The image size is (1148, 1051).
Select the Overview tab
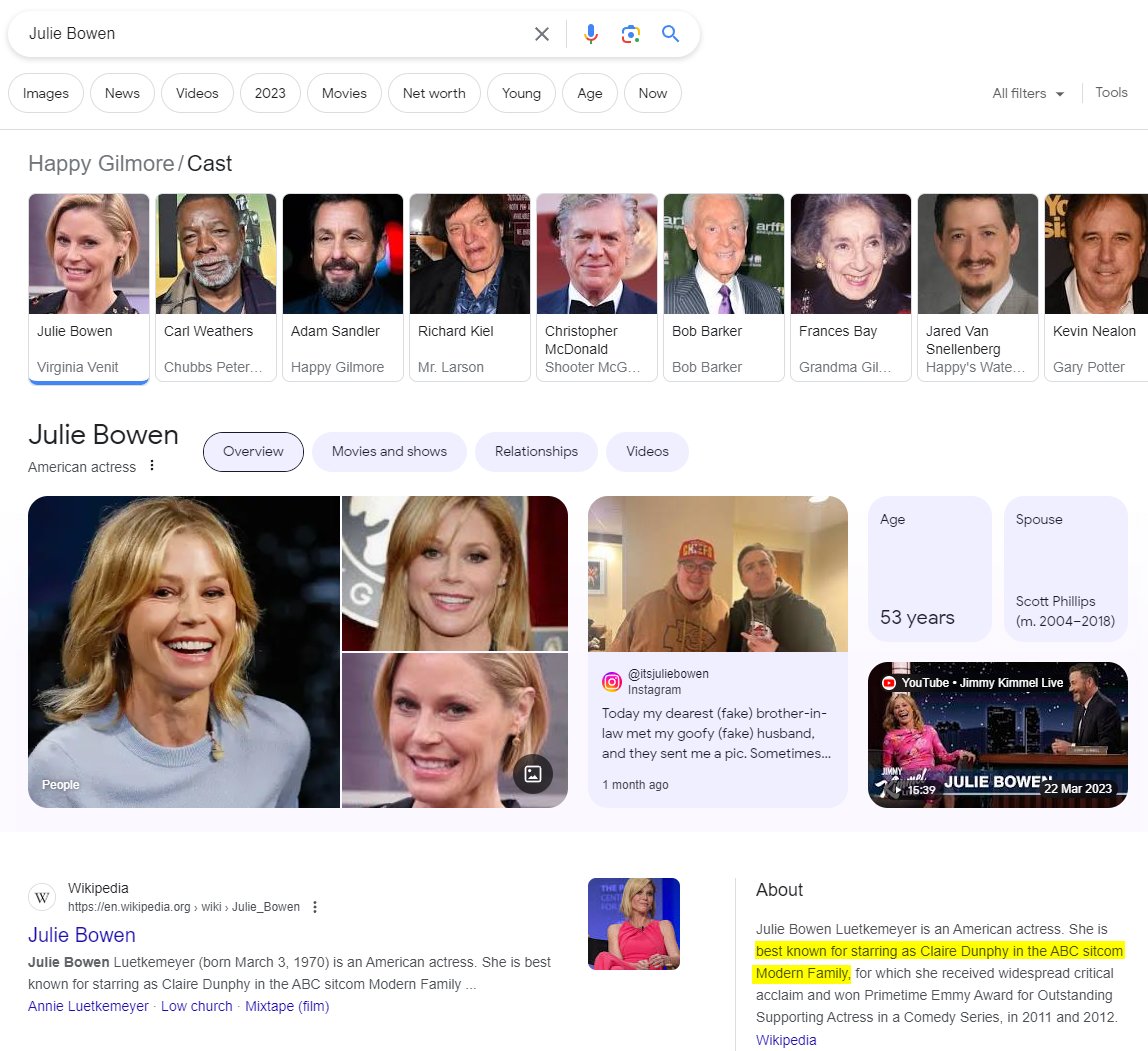[x=253, y=452]
